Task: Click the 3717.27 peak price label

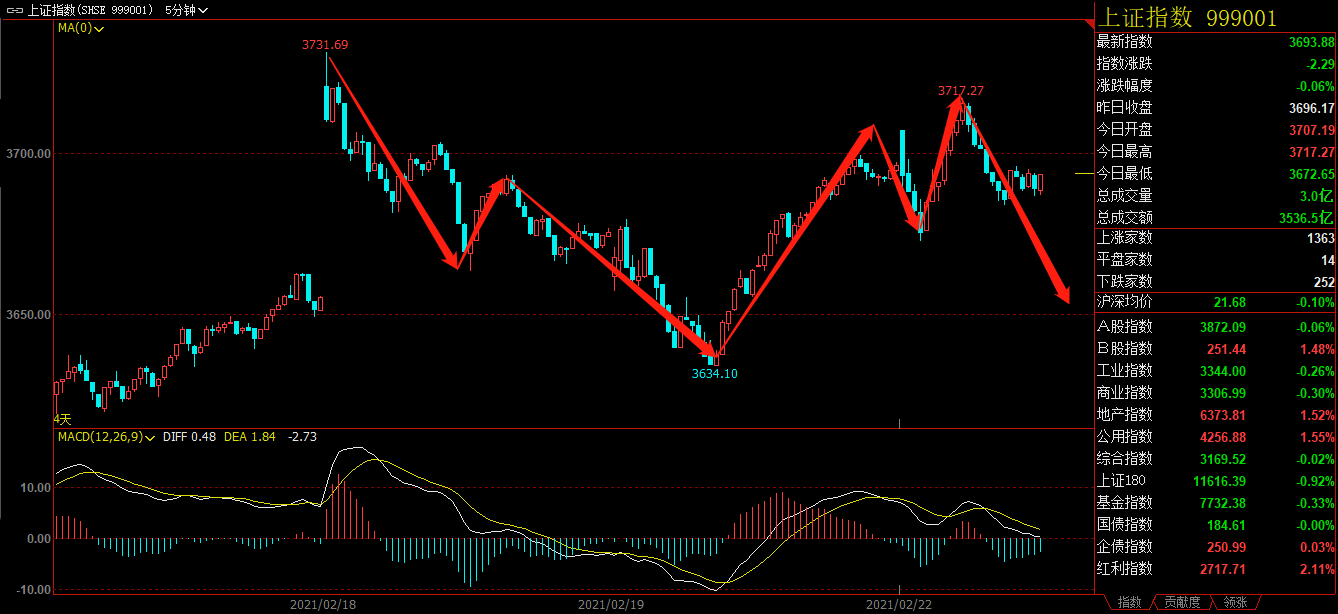Action: (x=960, y=91)
